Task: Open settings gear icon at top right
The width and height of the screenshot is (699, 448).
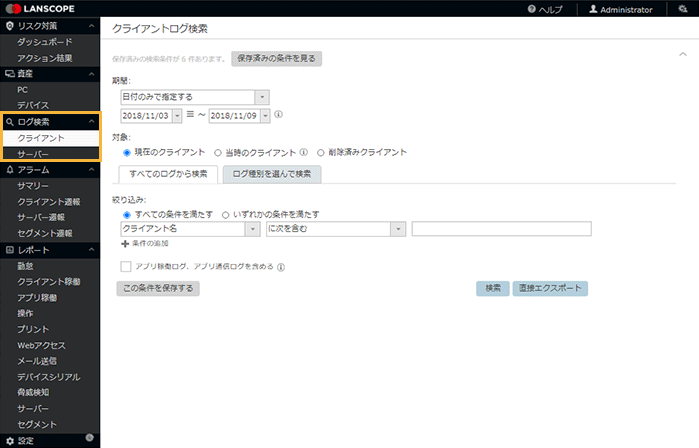Action: tap(682, 9)
